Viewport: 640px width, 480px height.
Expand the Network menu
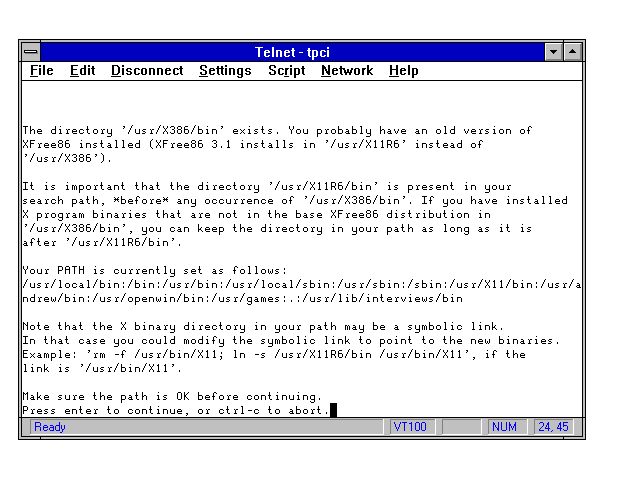pyautogui.click(x=346, y=71)
